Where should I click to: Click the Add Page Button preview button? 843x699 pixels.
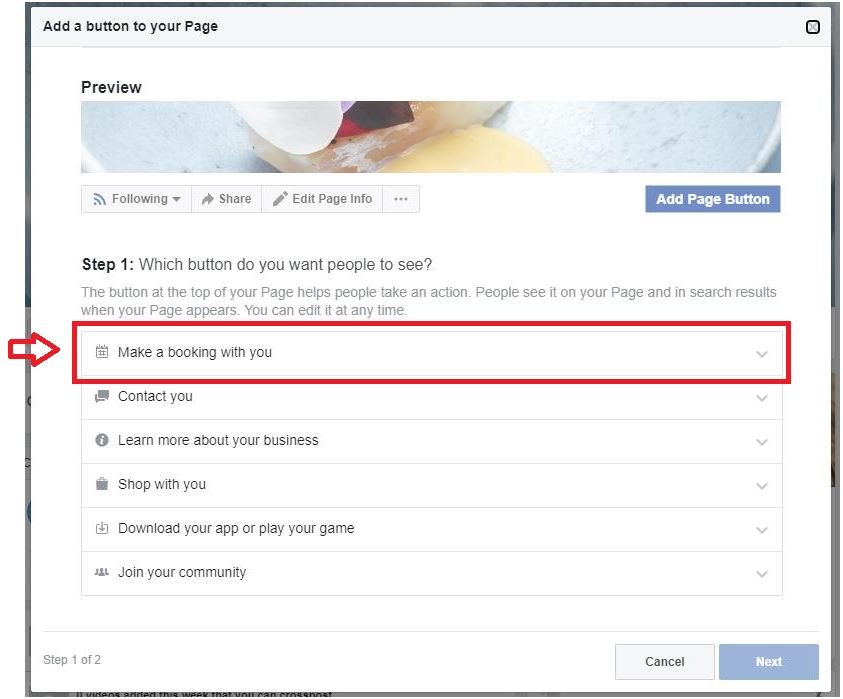point(712,199)
